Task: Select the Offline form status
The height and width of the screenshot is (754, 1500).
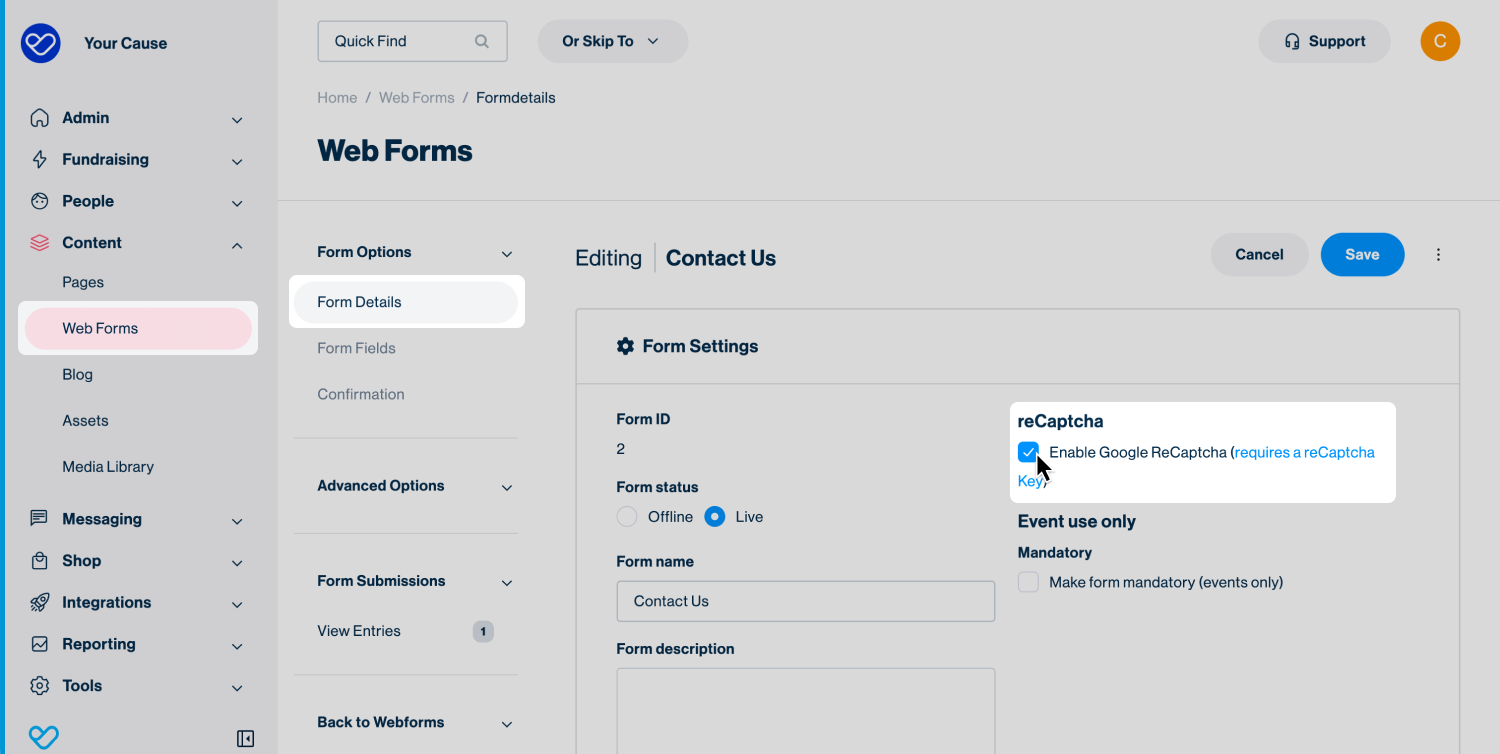Action: (627, 517)
